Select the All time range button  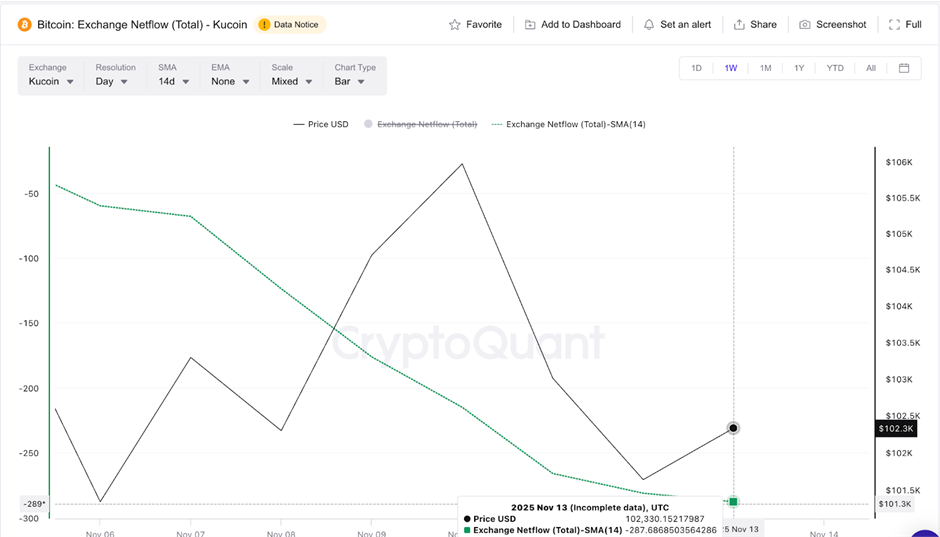(871, 68)
